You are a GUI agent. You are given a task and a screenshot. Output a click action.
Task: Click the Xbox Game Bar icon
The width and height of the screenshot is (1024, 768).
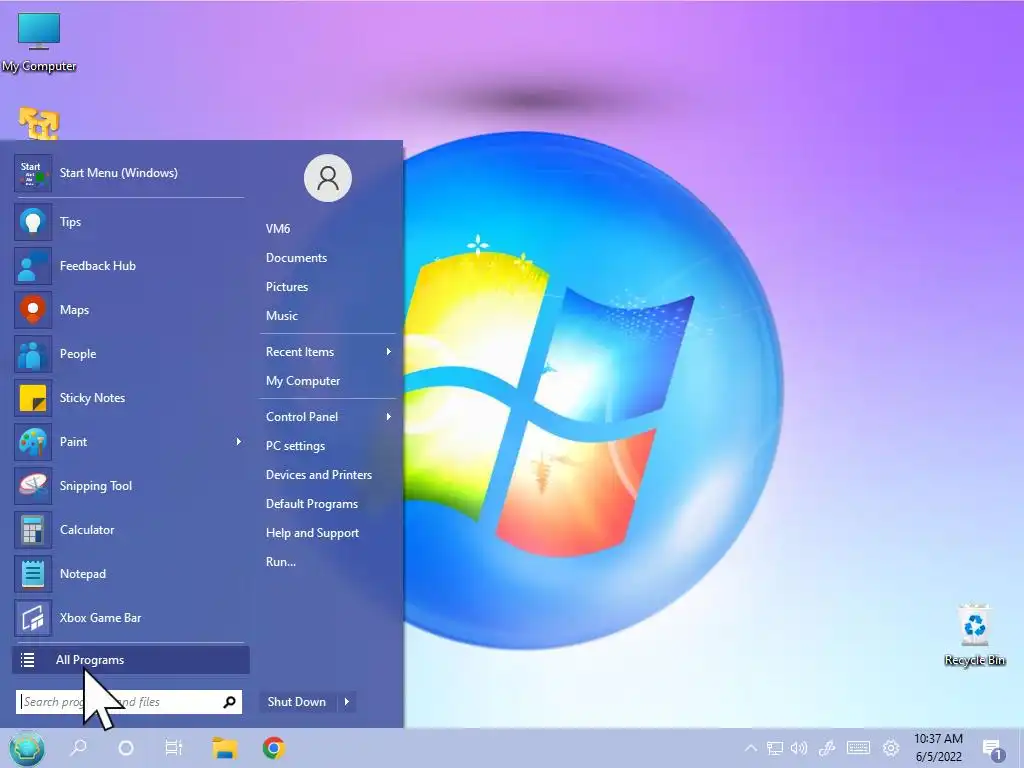(33, 618)
